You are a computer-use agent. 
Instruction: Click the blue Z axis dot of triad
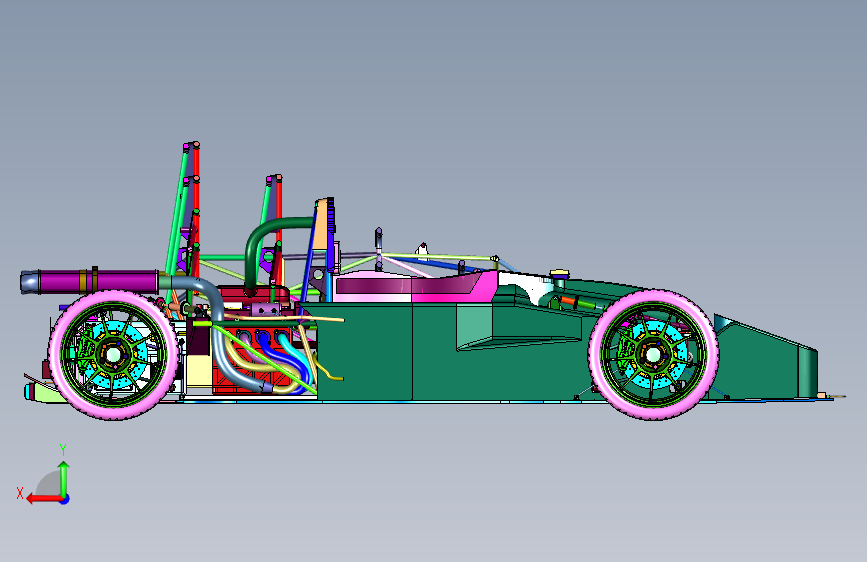[x=65, y=499]
